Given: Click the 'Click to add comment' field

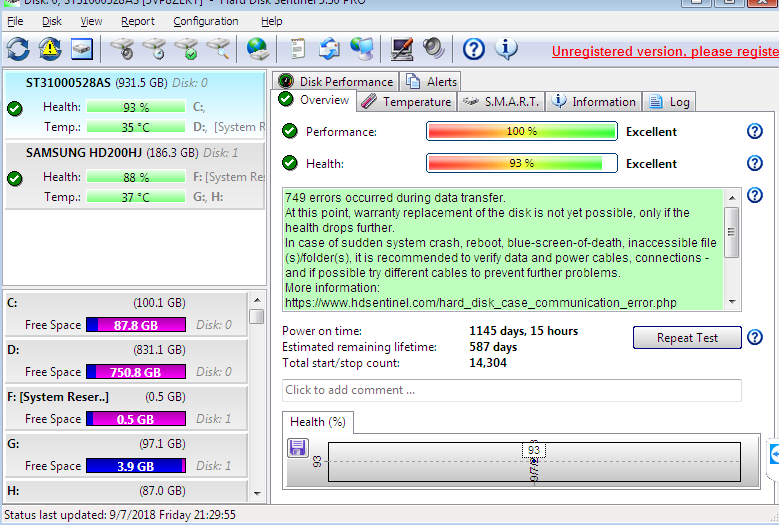Looking at the screenshot, I should [x=511, y=390].
